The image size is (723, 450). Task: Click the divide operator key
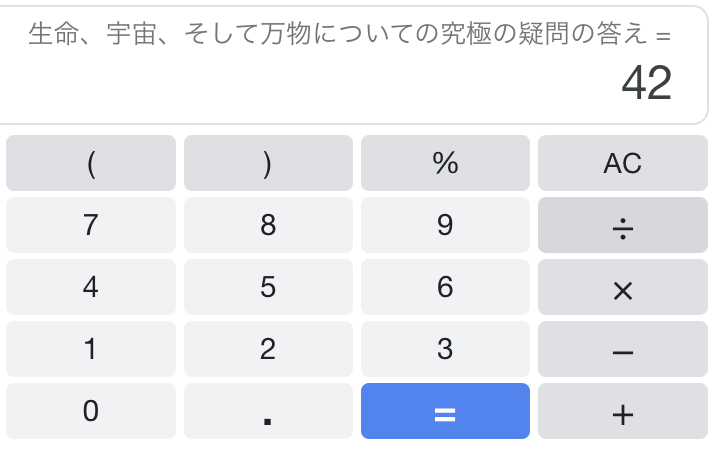pyautogui.click(x=622, y=225)
